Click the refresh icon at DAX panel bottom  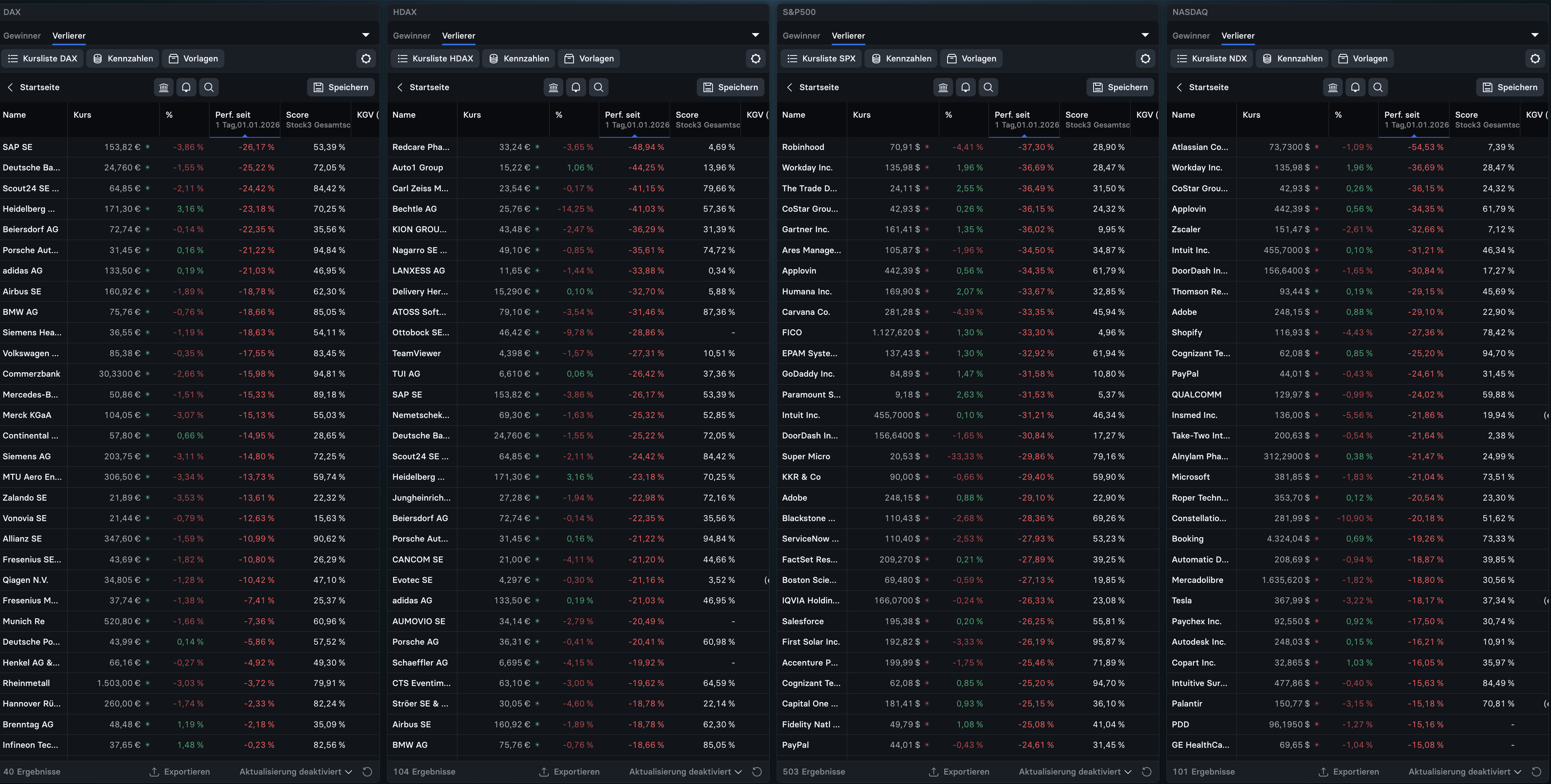(367, 771)
